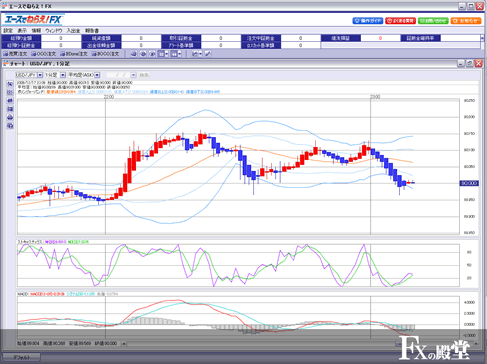Open the 入出金 menu
Screen dimensions: 487x364
pyautogui.click(x=73, y=31)
